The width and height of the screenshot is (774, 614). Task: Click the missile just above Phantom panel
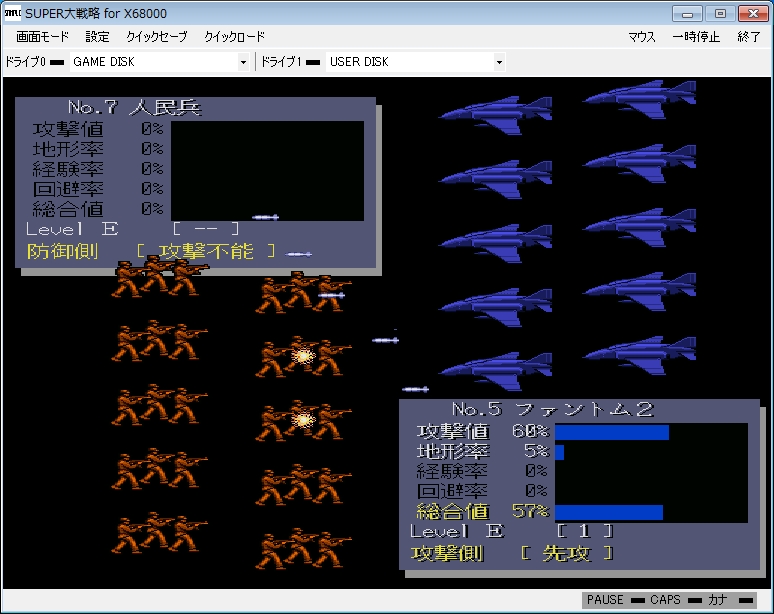tap(416, 389)
